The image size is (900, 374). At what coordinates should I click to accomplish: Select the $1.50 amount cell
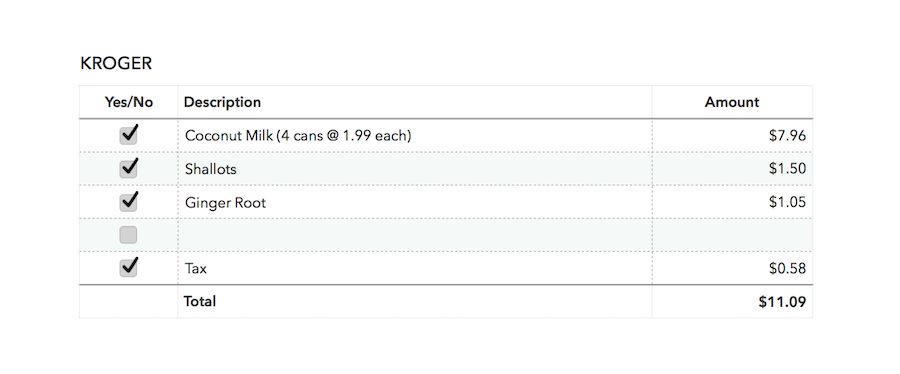pos(732,169)
